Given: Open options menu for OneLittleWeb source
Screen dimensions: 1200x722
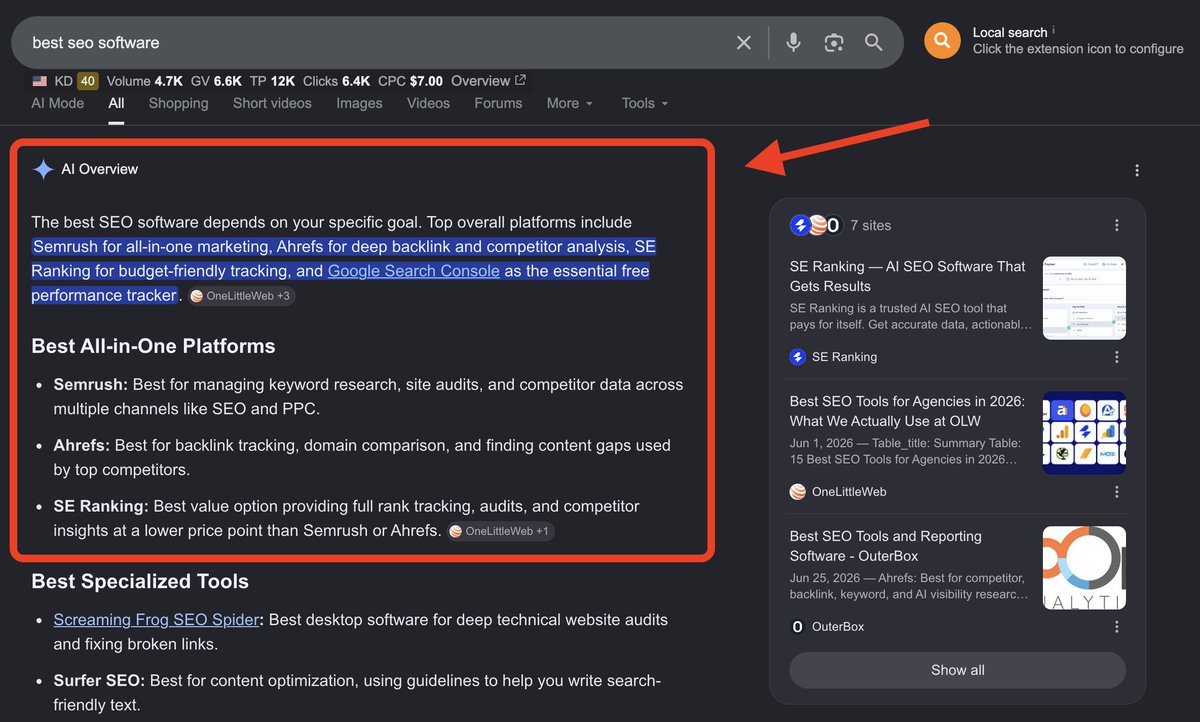Looking at the screenshot, I should point(1117,492).
